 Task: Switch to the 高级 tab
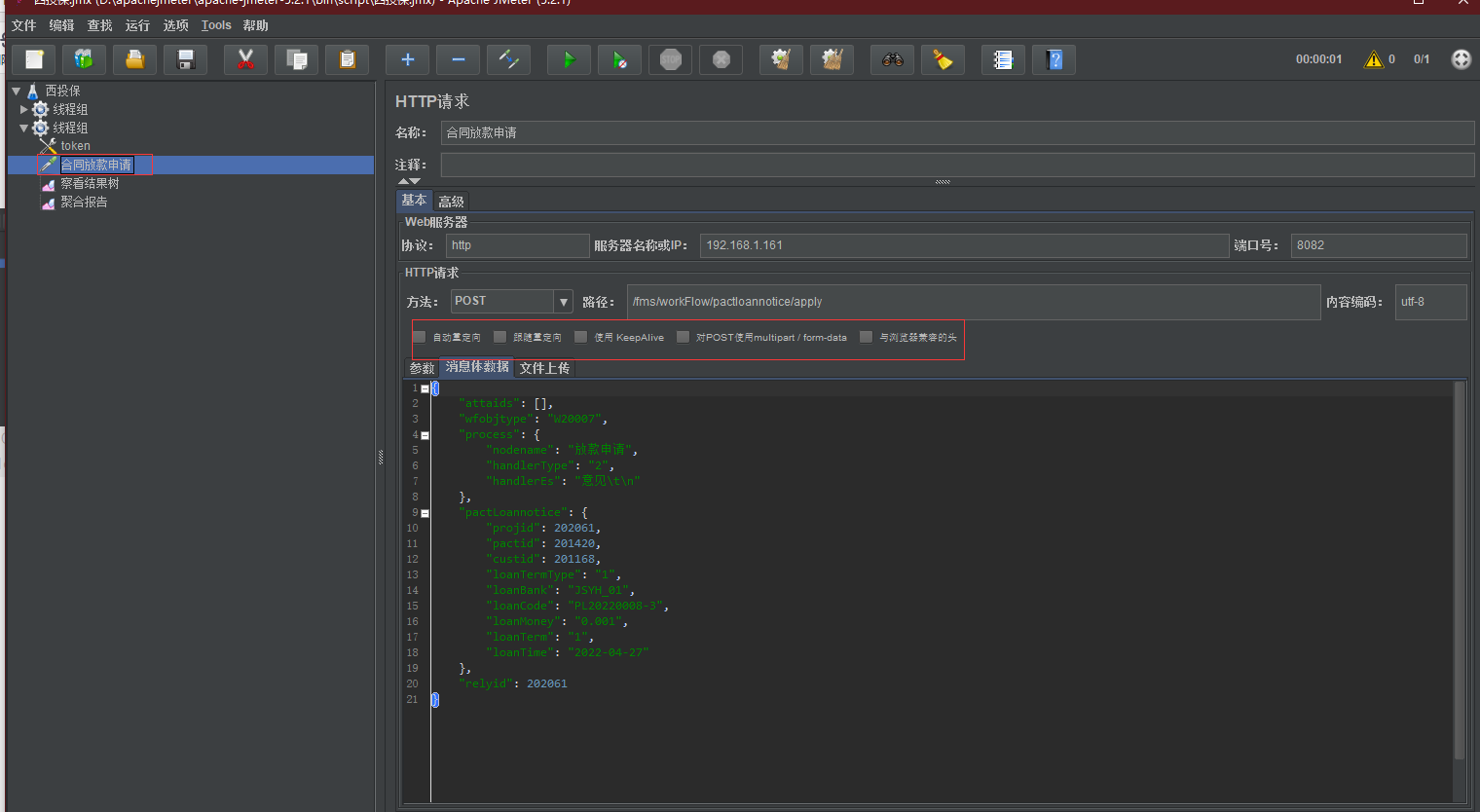451,202
